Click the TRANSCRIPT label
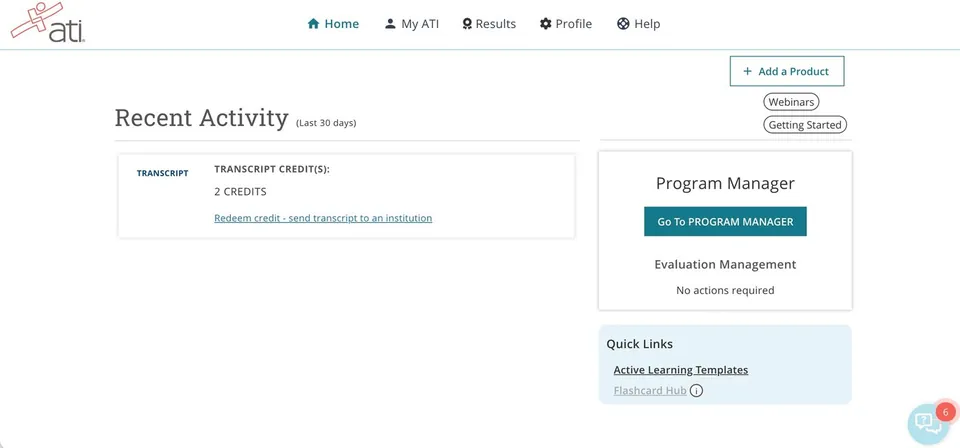This screenshot has width=960, height=448. click(162, 173)
